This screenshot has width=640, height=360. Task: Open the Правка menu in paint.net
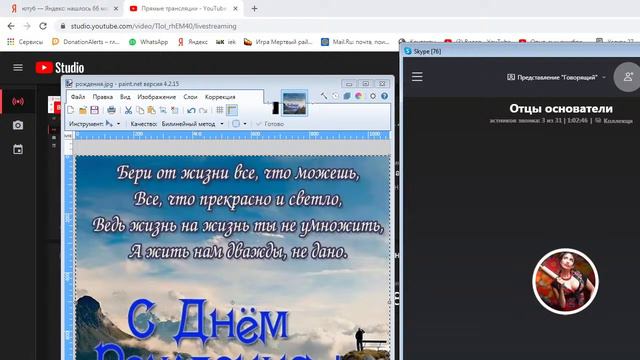click(x=102, y=97)
